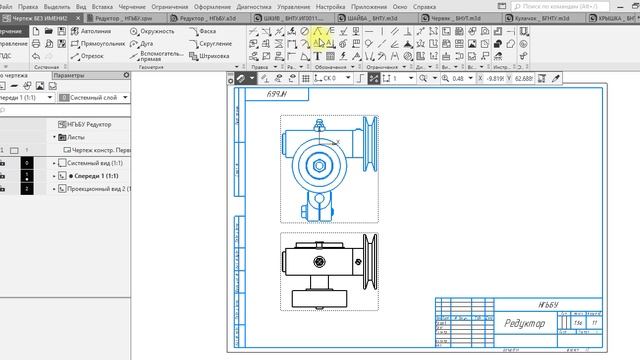
Task: Click the insert picture icon in ribbon
Action: click(472, 44)
